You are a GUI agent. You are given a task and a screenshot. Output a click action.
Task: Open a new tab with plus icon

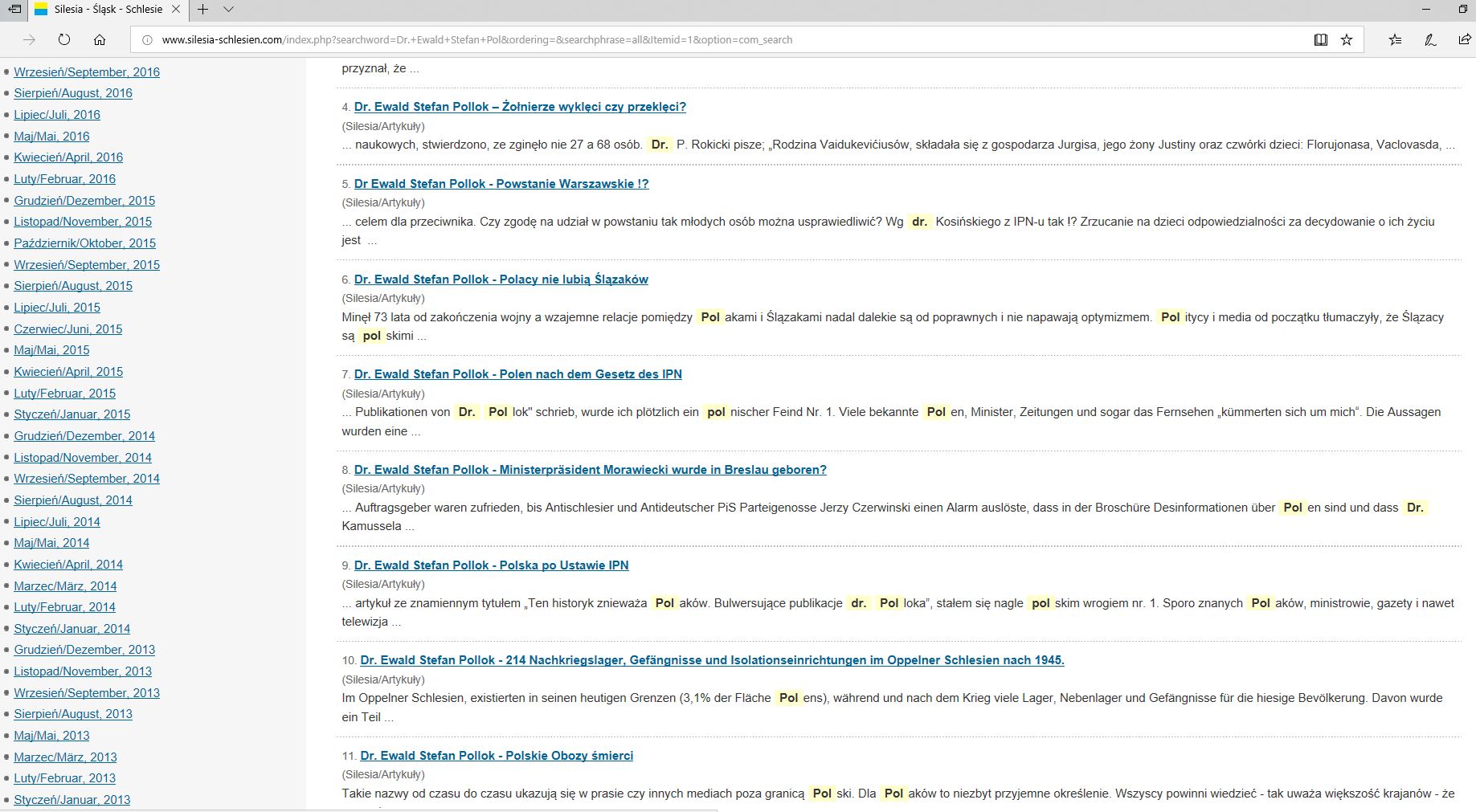(203, 10)
